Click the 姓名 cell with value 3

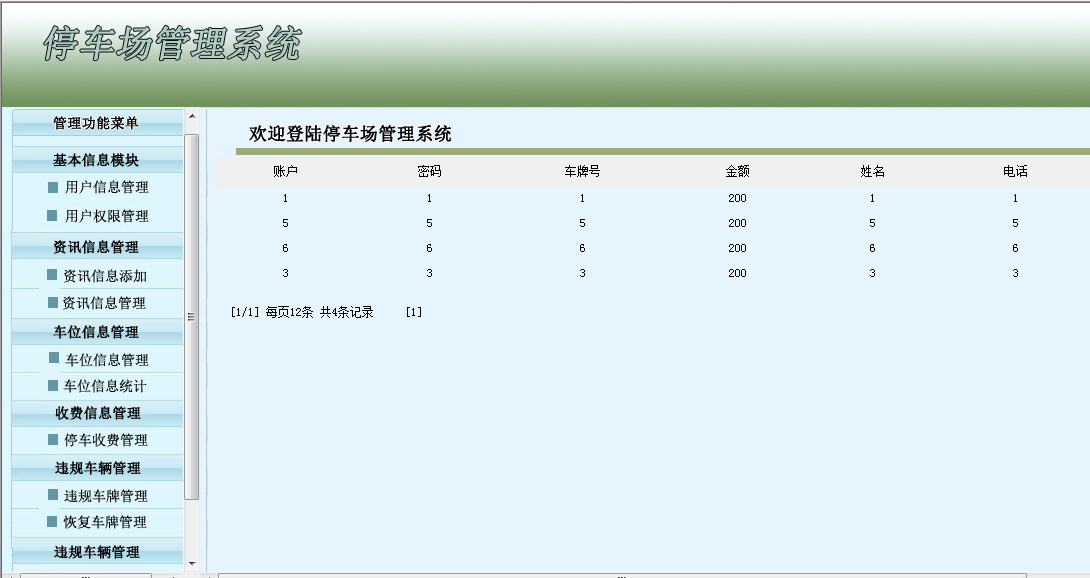pos(872,273)
